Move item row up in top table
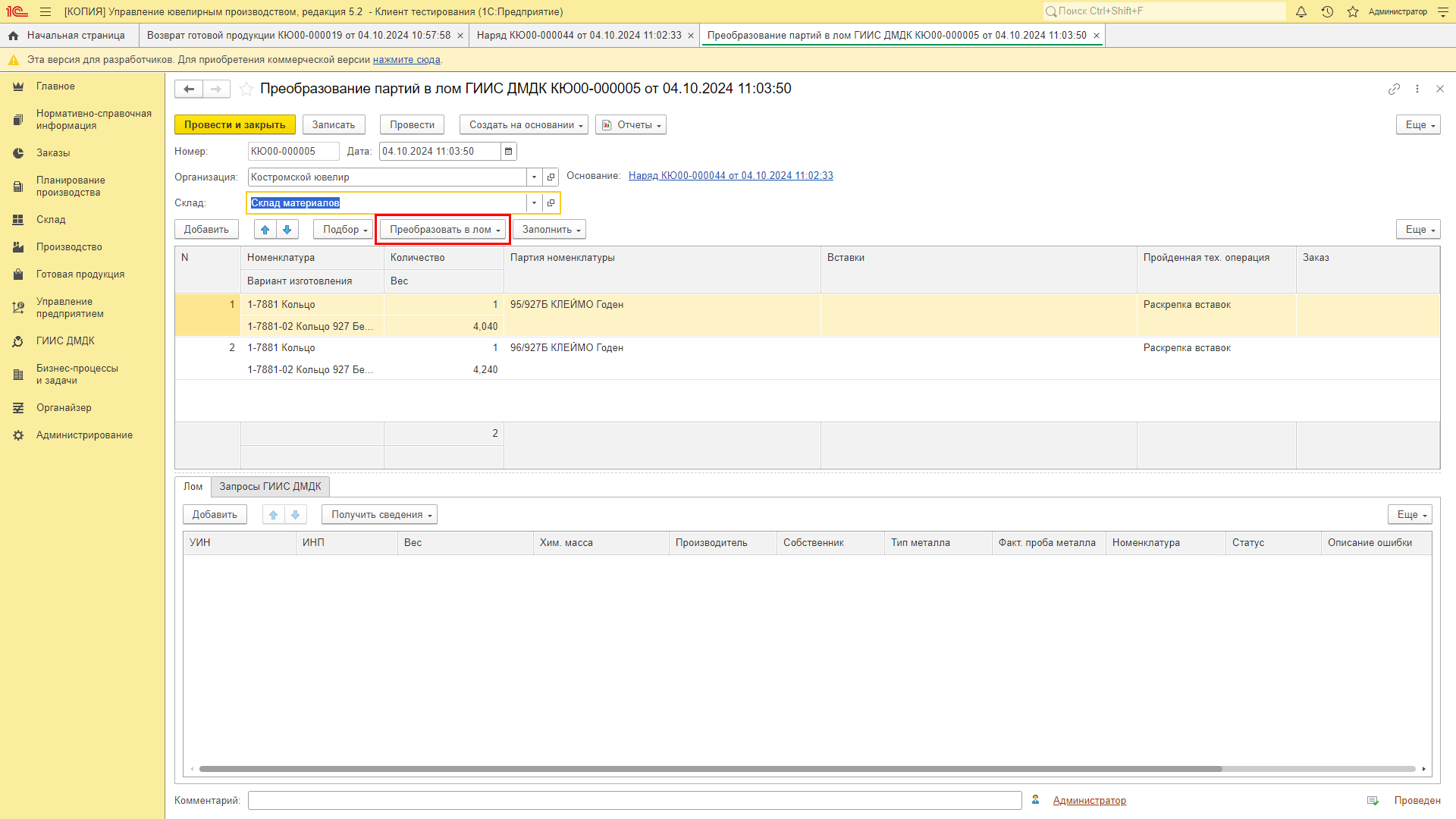Image resolution: width=1456 pixels, height=819 pixels. pos(265,230)
